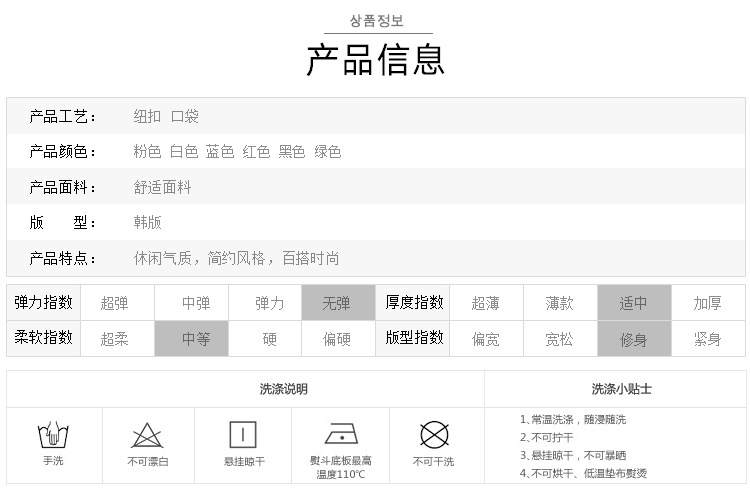The height and width of the screenshot is (500, 750).
Task: Click the 绿色 color name
Action: point(328,152)
